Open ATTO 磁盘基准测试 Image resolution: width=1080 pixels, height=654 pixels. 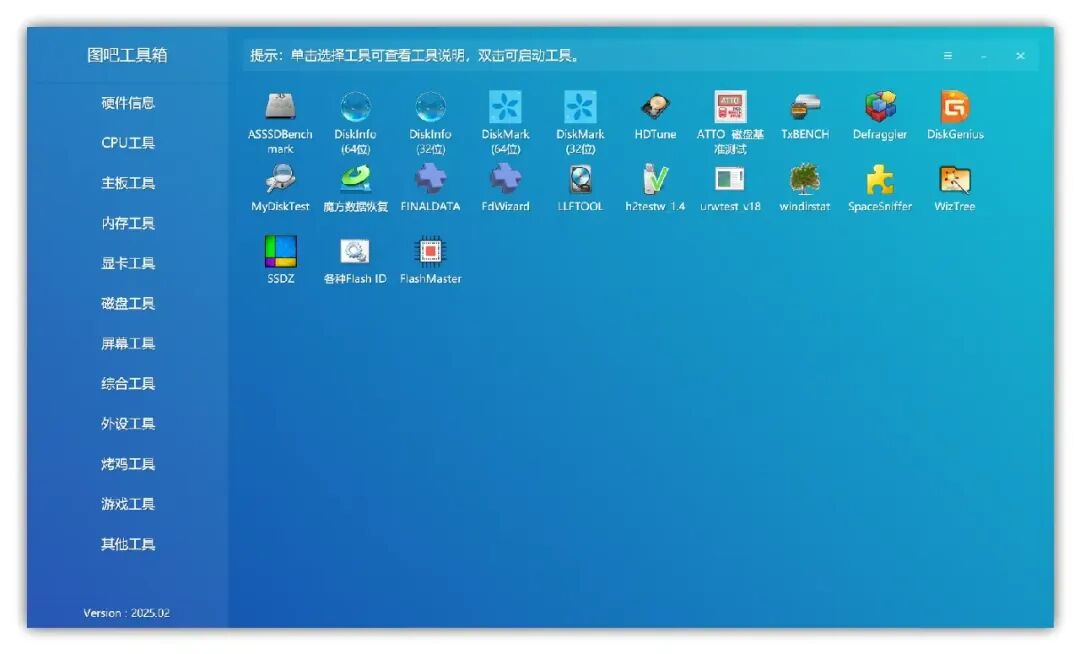click(729, 110)
